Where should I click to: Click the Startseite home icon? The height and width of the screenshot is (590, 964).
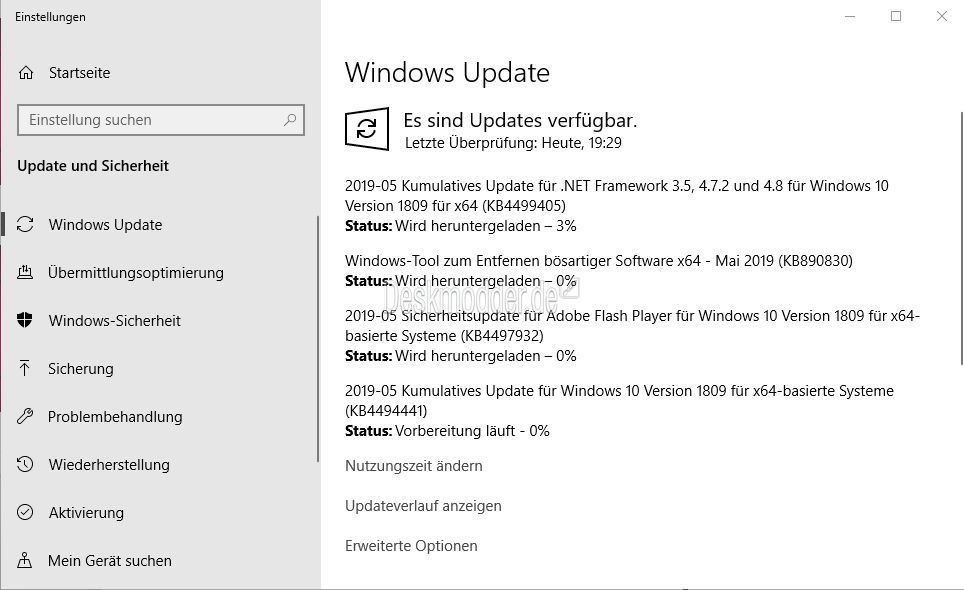click(x=26, y=73)
